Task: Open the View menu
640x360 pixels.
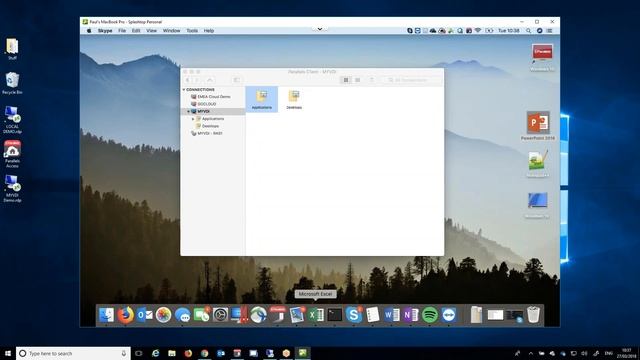Action: 151,31
